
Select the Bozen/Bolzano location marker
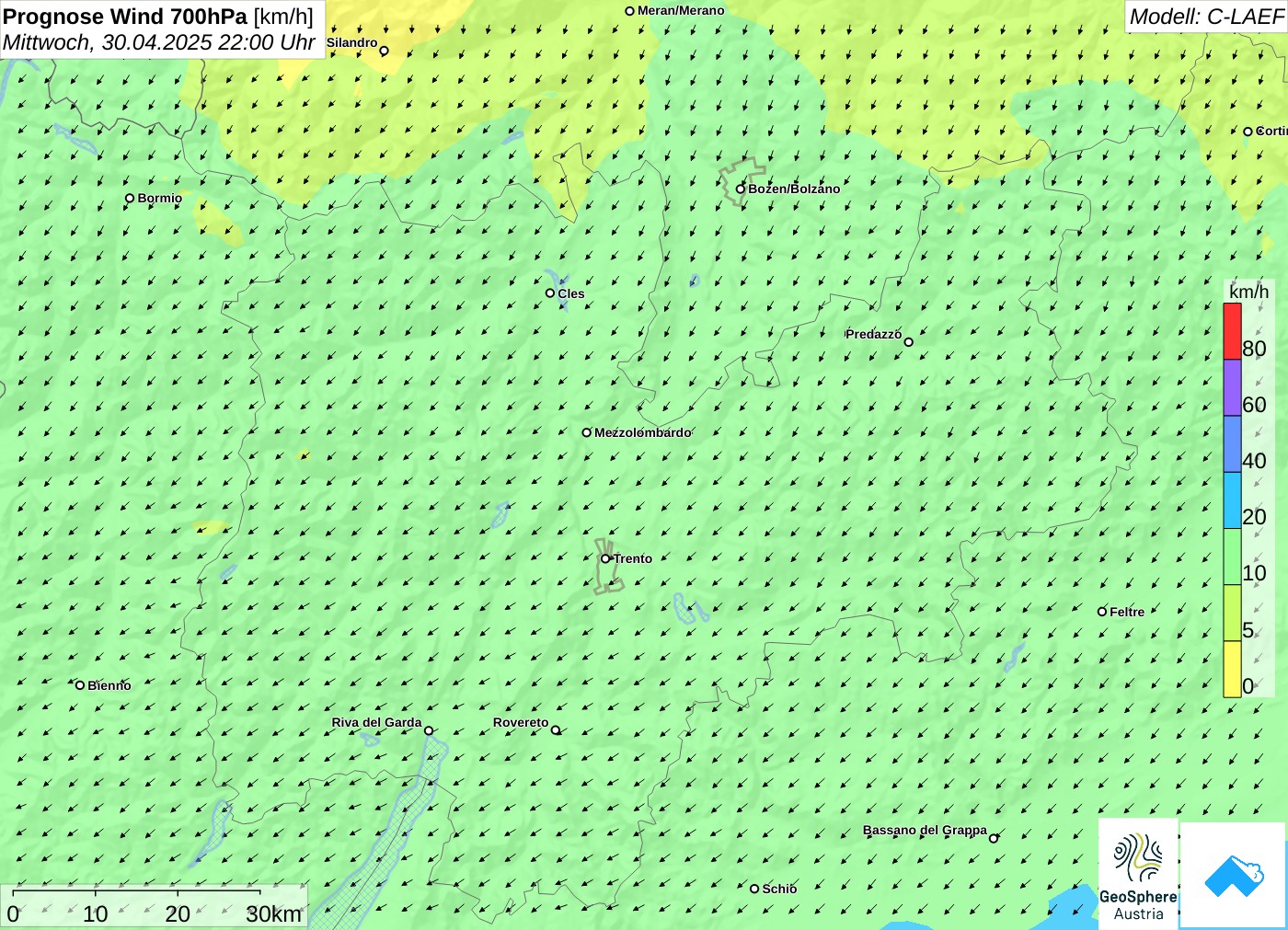point(741,189)
